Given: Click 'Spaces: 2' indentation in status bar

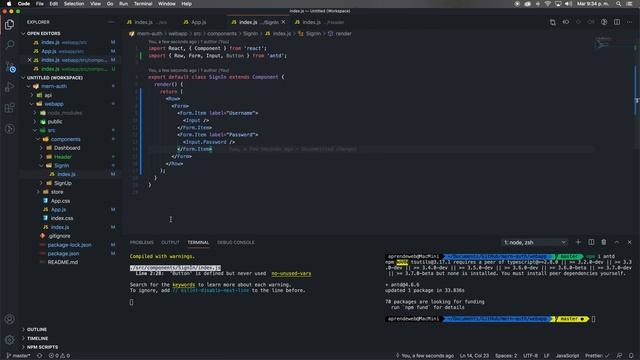Looking at the screenshot, I should [506, 356].
